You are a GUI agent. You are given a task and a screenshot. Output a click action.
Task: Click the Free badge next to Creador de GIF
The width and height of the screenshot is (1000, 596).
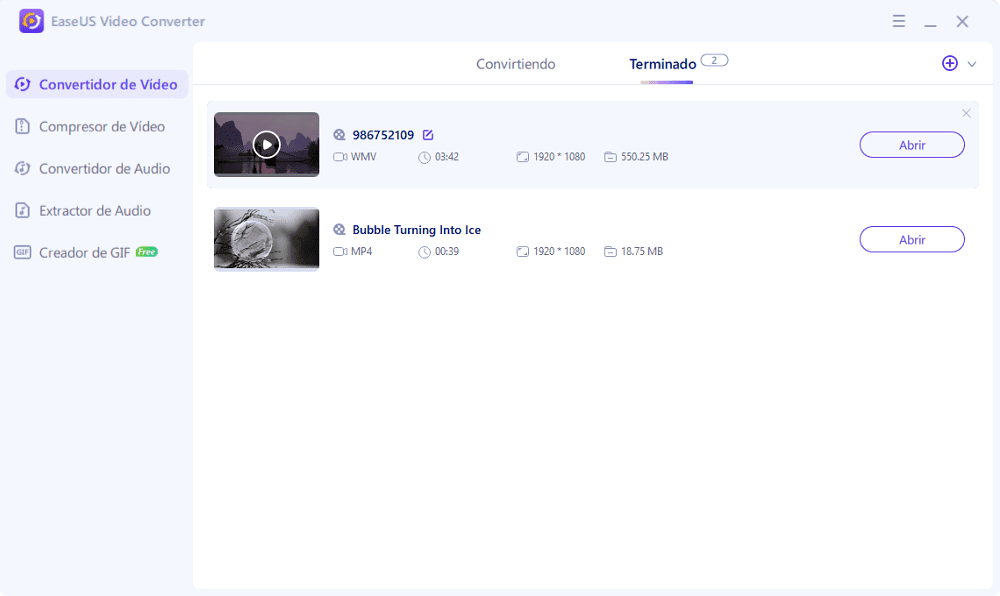click(x=147, y=252)
